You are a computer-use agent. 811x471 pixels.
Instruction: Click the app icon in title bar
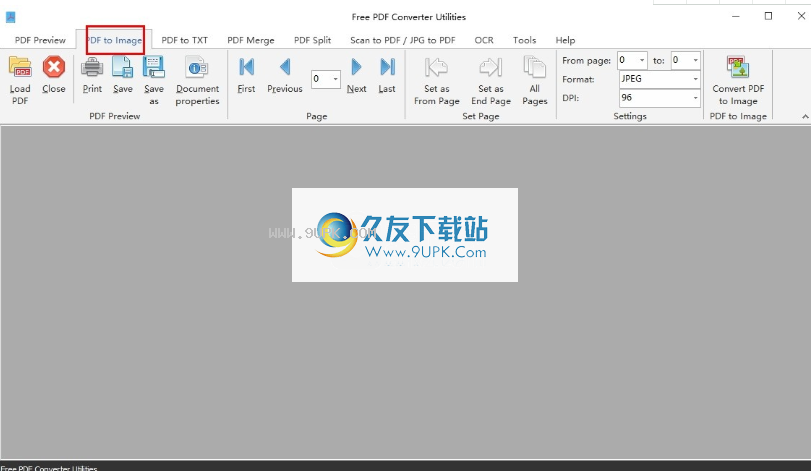click(x=10, y=17)
